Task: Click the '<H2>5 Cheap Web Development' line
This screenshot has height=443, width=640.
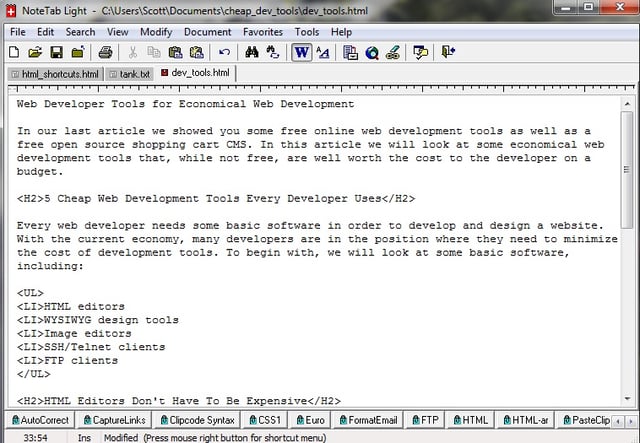Action: click(x=216, y=198)
